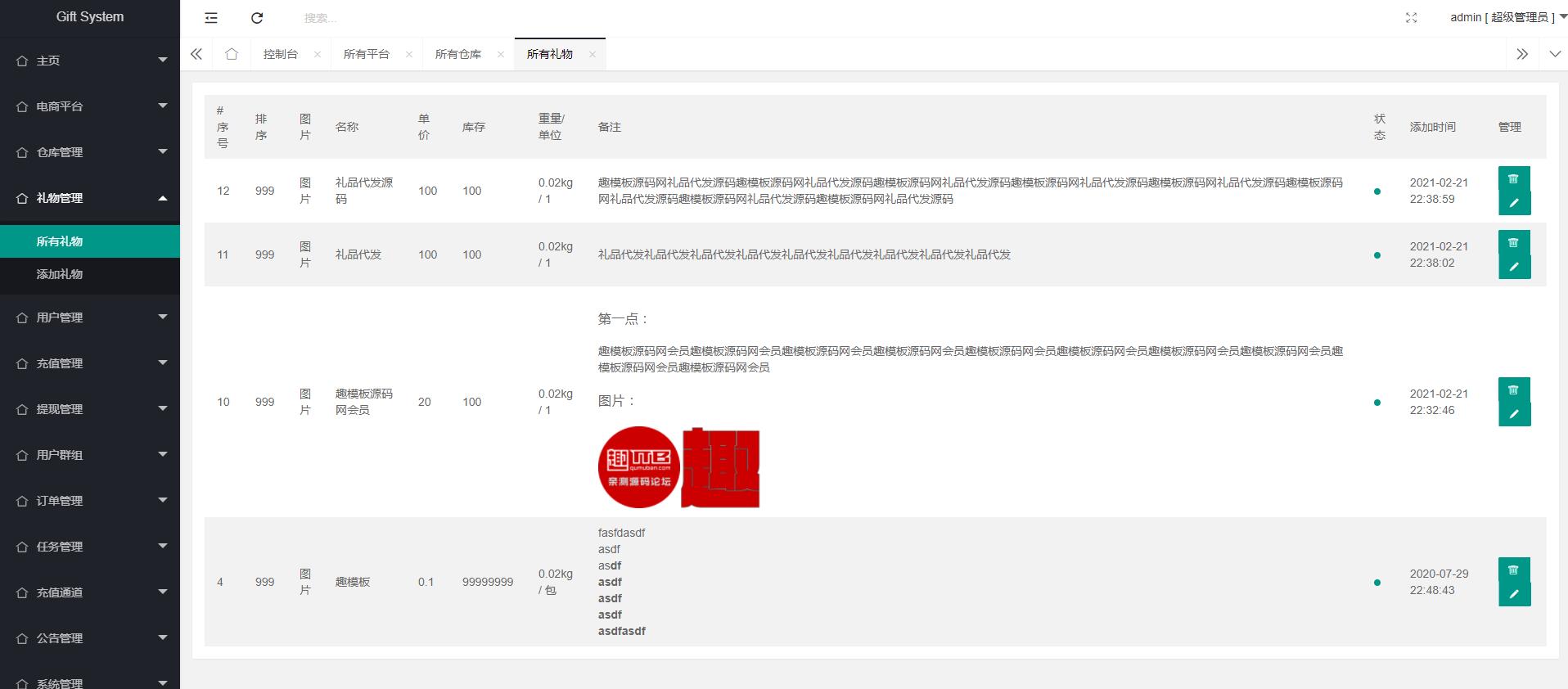Click the 添加时间 column header
This screenshot has height=689, width=1568.
(x=1433, y=127)
